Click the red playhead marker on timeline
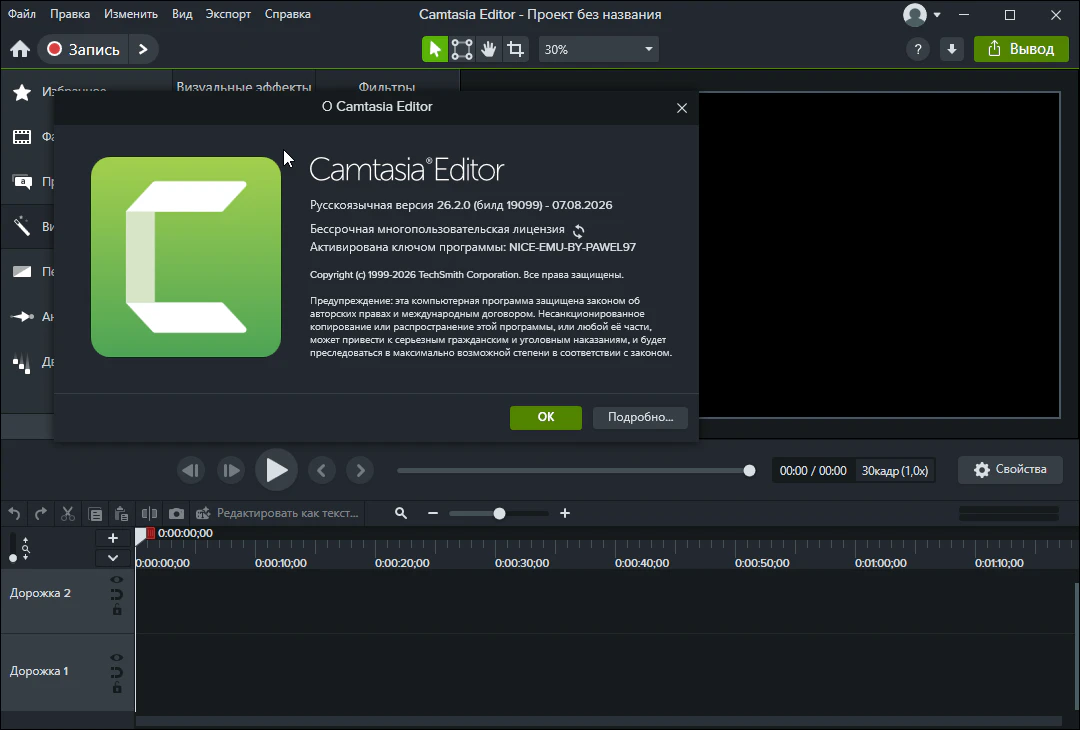 coord(150,533)
